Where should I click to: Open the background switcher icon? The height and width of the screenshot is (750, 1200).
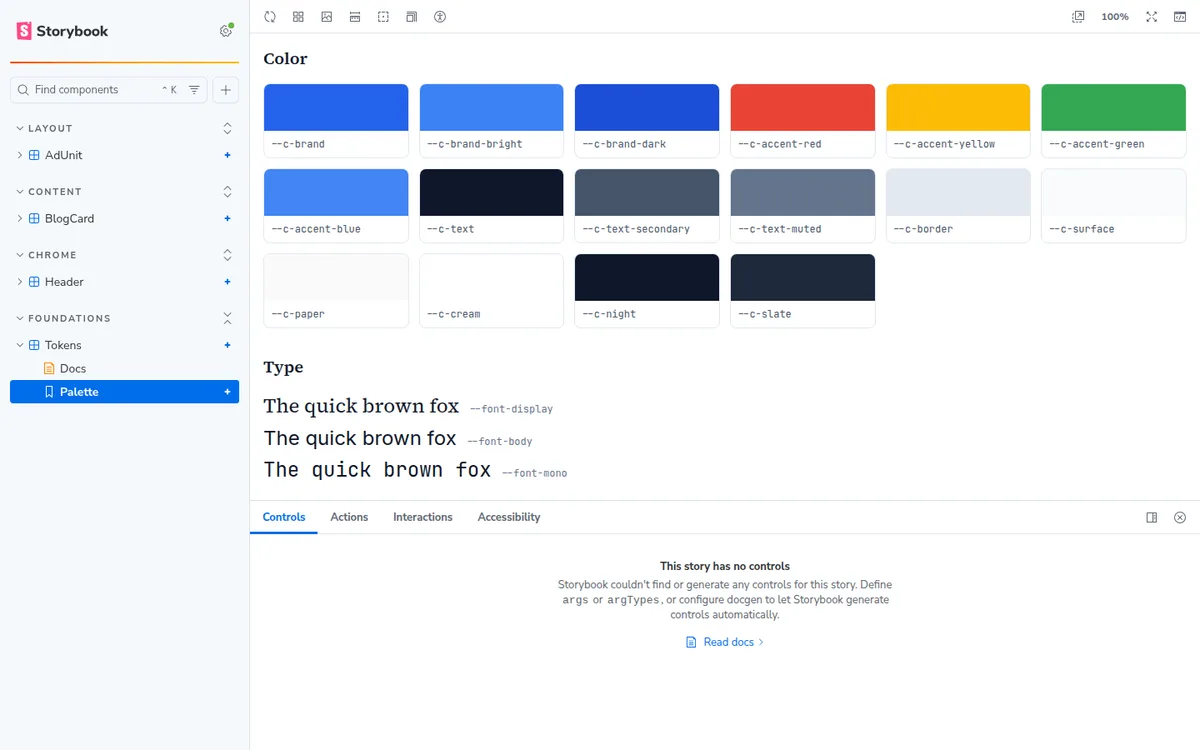pos(326,17)
